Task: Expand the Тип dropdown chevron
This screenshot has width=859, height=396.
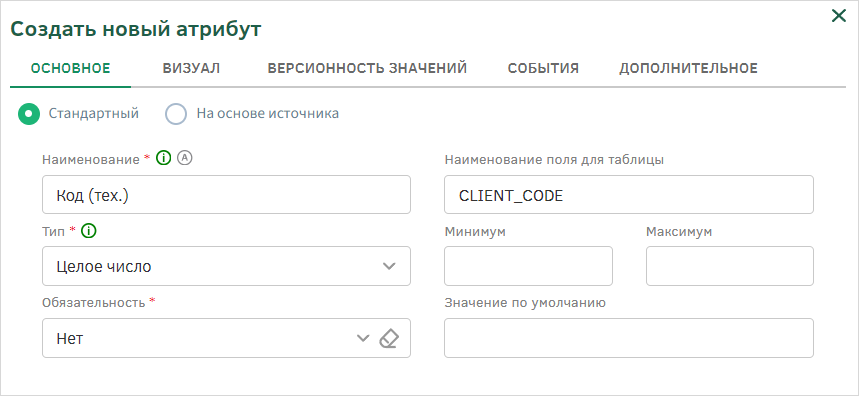Action: tap(389, 266)
